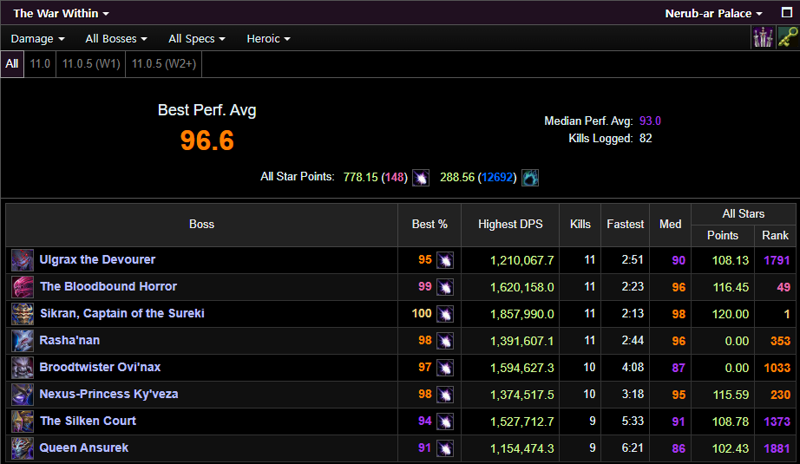Open Rasha'nan boss link

click(x=69, y=340)
